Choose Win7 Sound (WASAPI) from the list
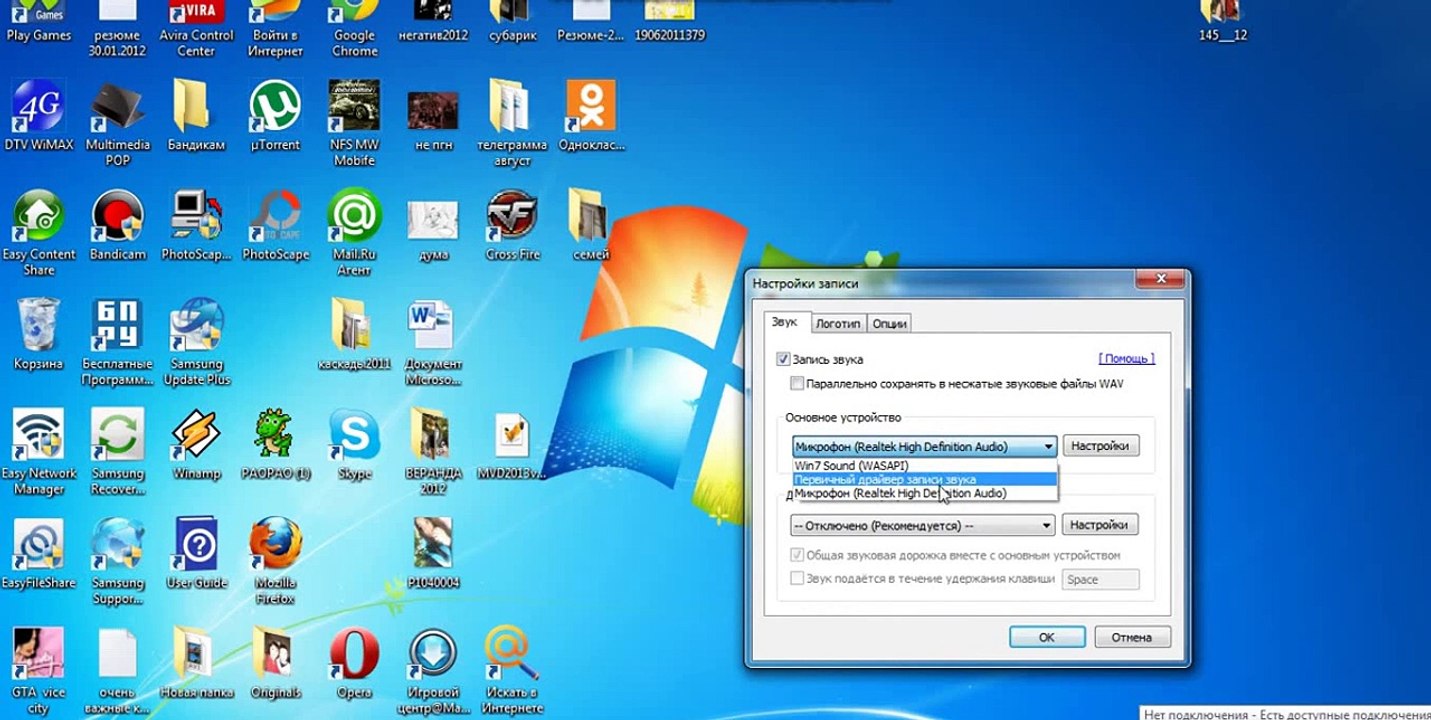 tap(924, 466)
